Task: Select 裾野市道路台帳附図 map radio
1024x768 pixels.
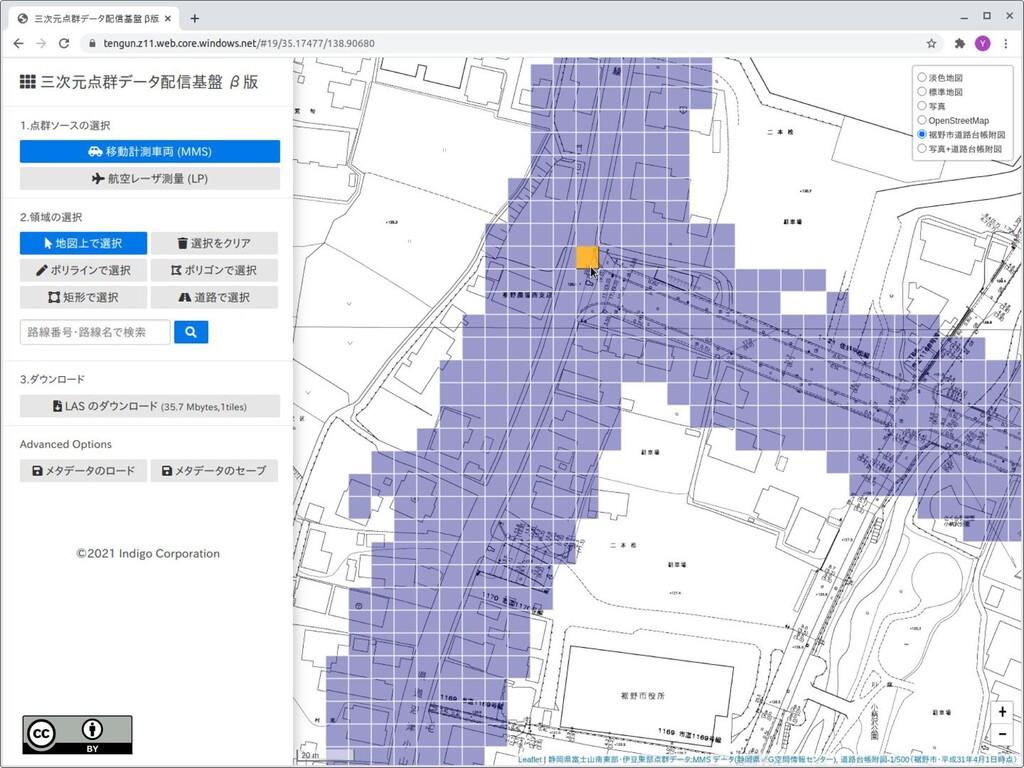Action: [922, 134]
